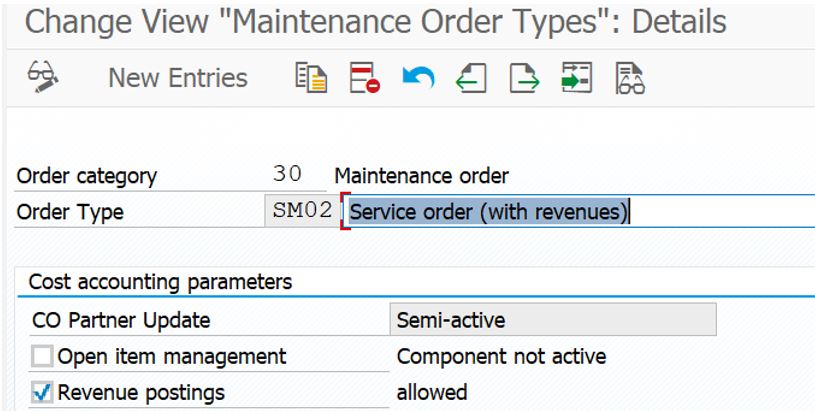The width and height of the screenshot is (815, 411).
Task: Click the CO Partner Update label
Action: click(x=121, y=321)
